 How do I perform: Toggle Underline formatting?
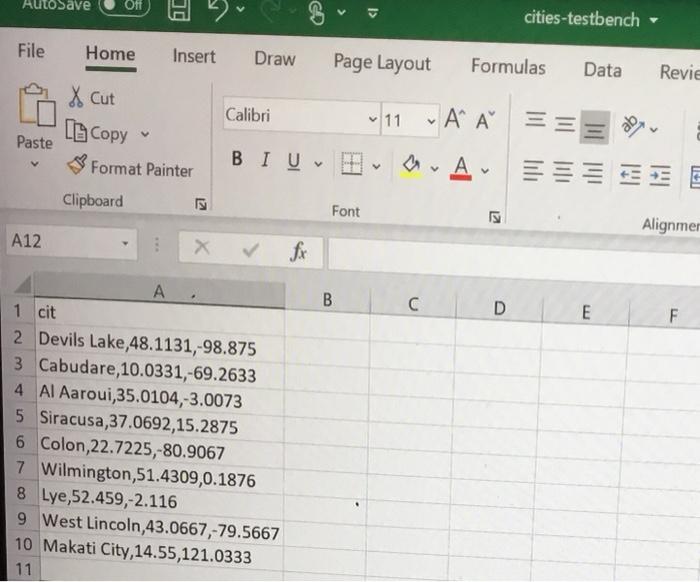(293, 162)
